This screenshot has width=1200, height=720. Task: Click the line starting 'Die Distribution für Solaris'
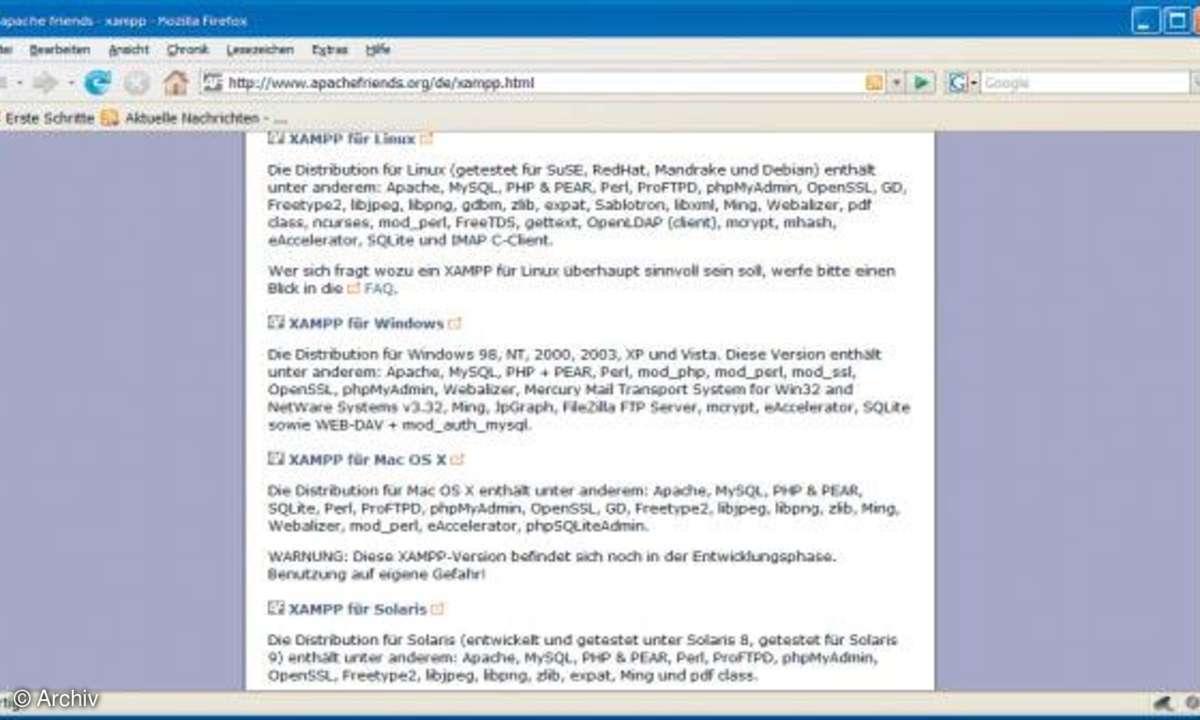(583, 639)
